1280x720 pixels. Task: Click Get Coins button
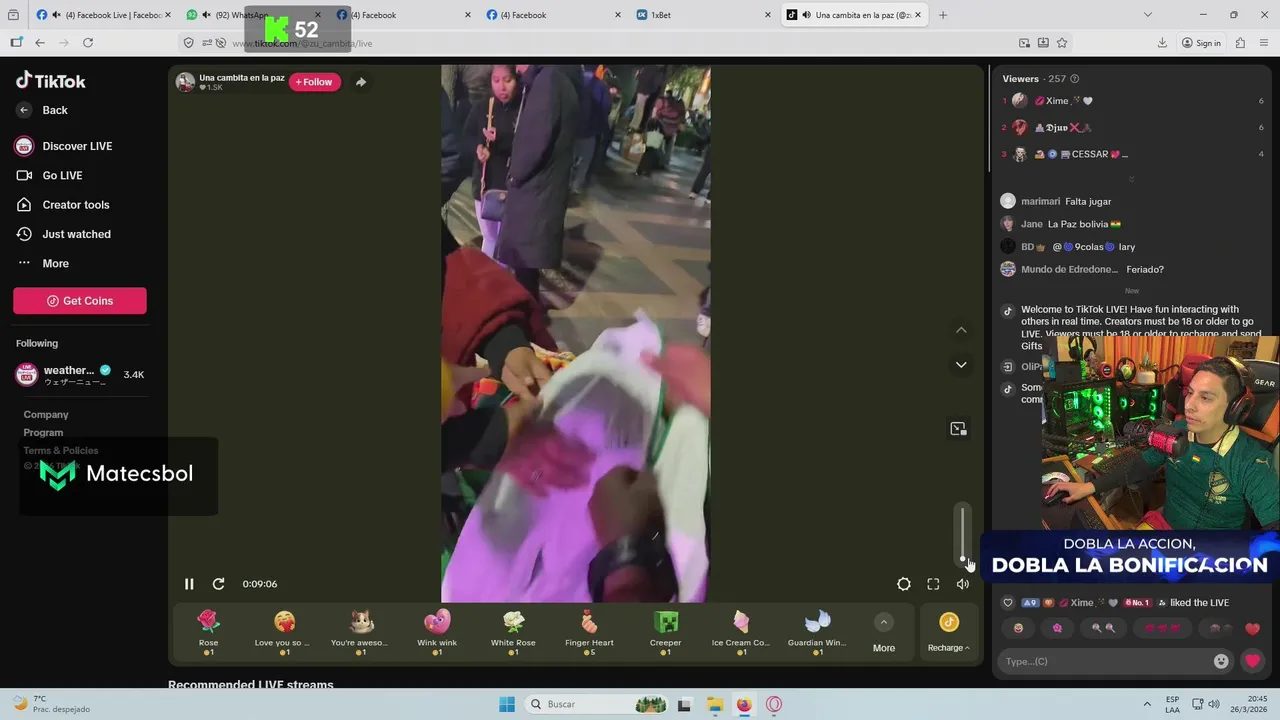80,301
